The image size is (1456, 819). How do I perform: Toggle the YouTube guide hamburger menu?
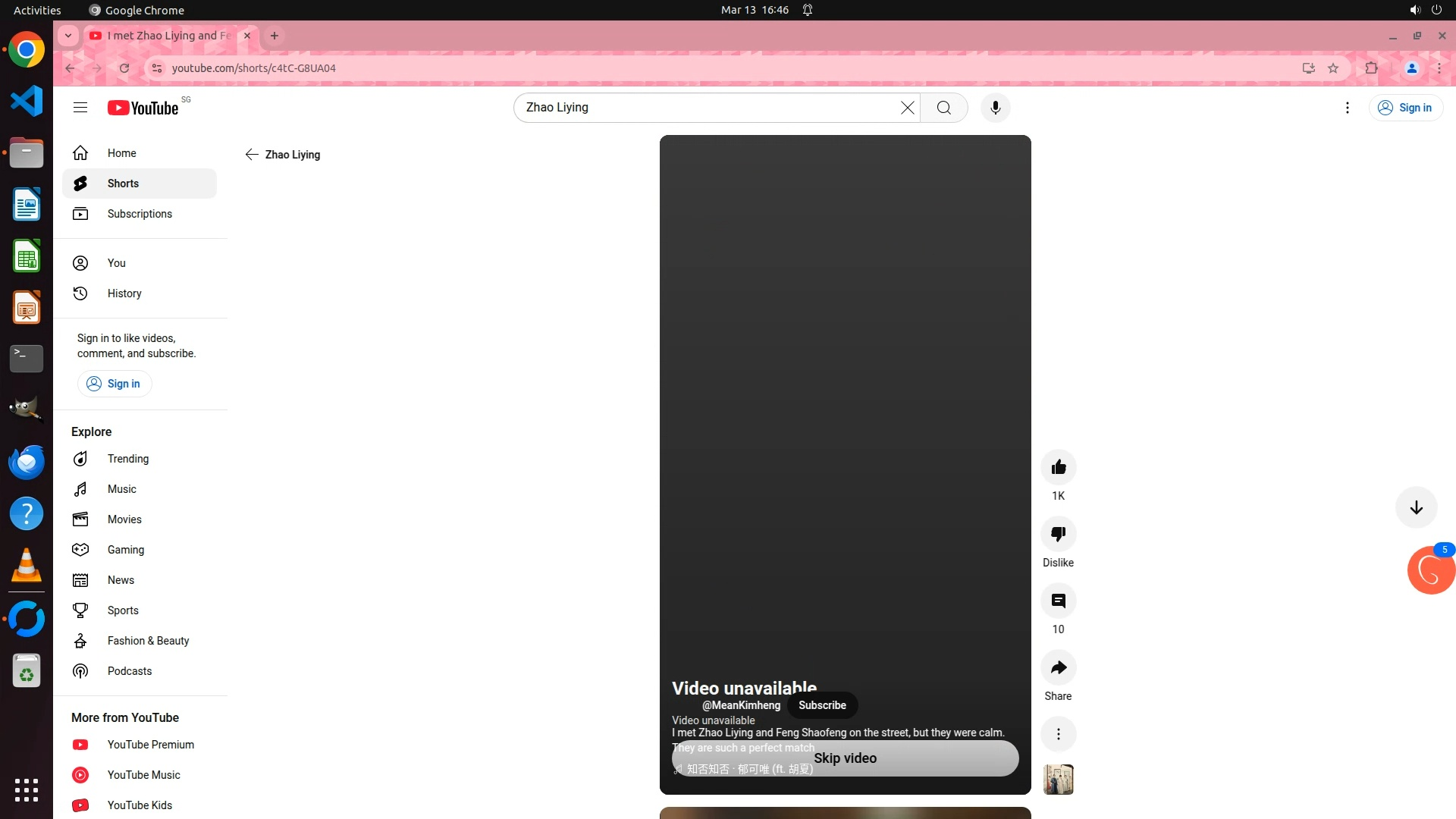pyautogui.click(x=80, y=108)
